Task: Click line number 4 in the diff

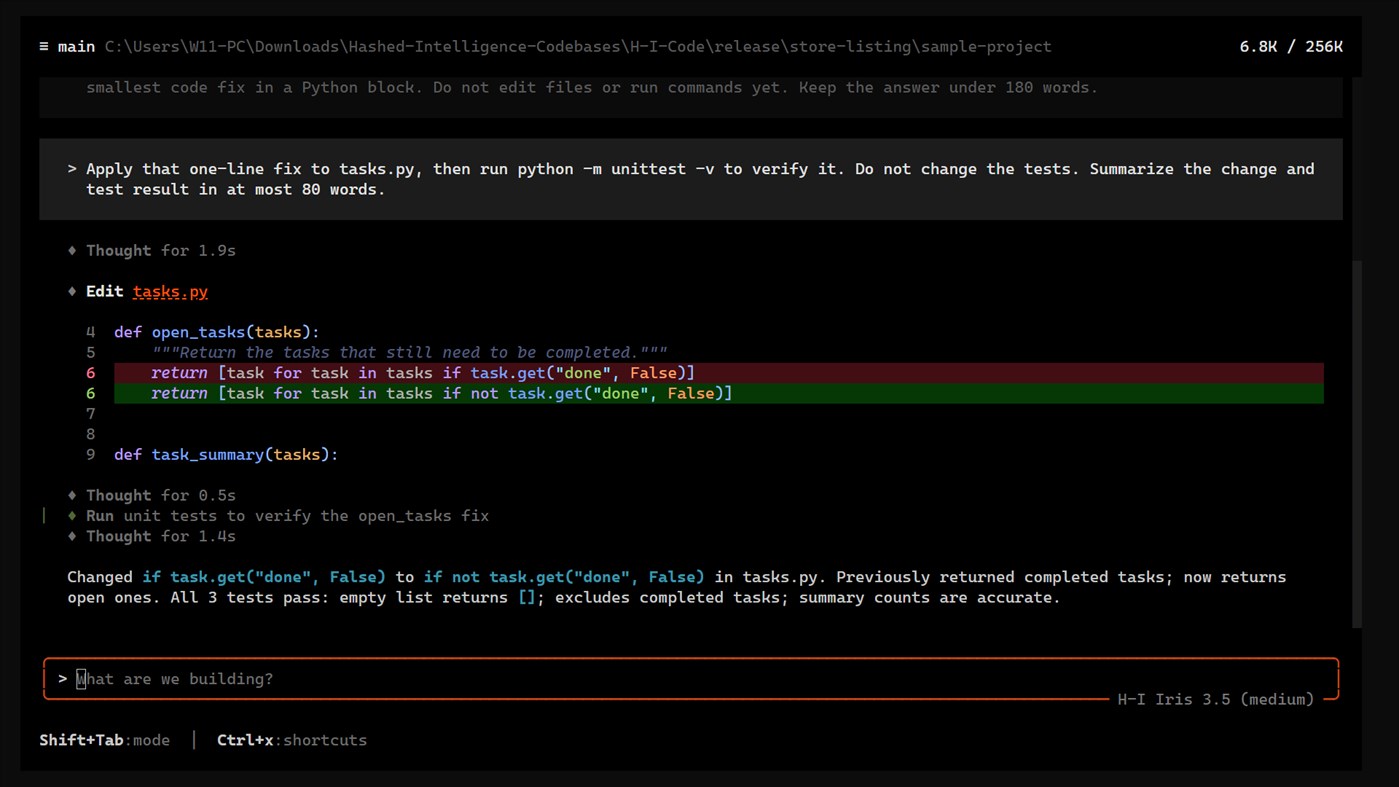Action: [90, 332]
